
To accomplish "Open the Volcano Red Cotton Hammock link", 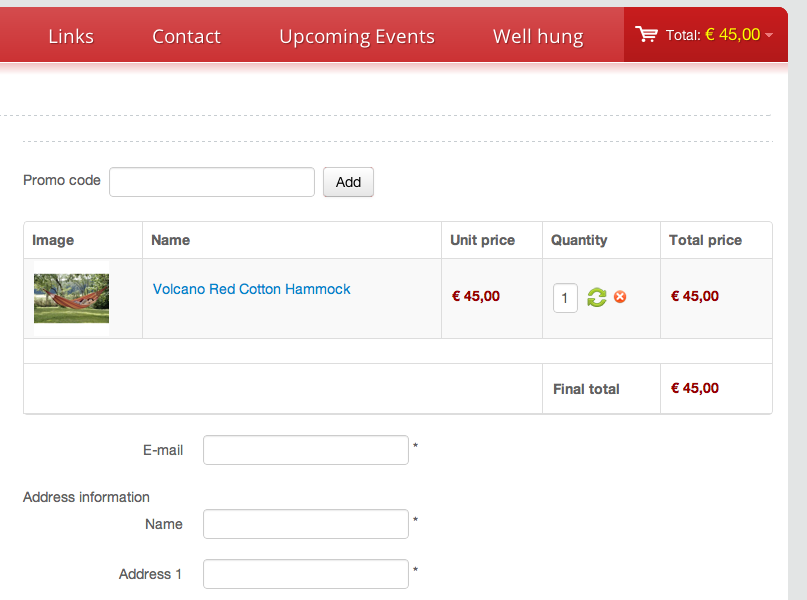I will pos(252,289).
